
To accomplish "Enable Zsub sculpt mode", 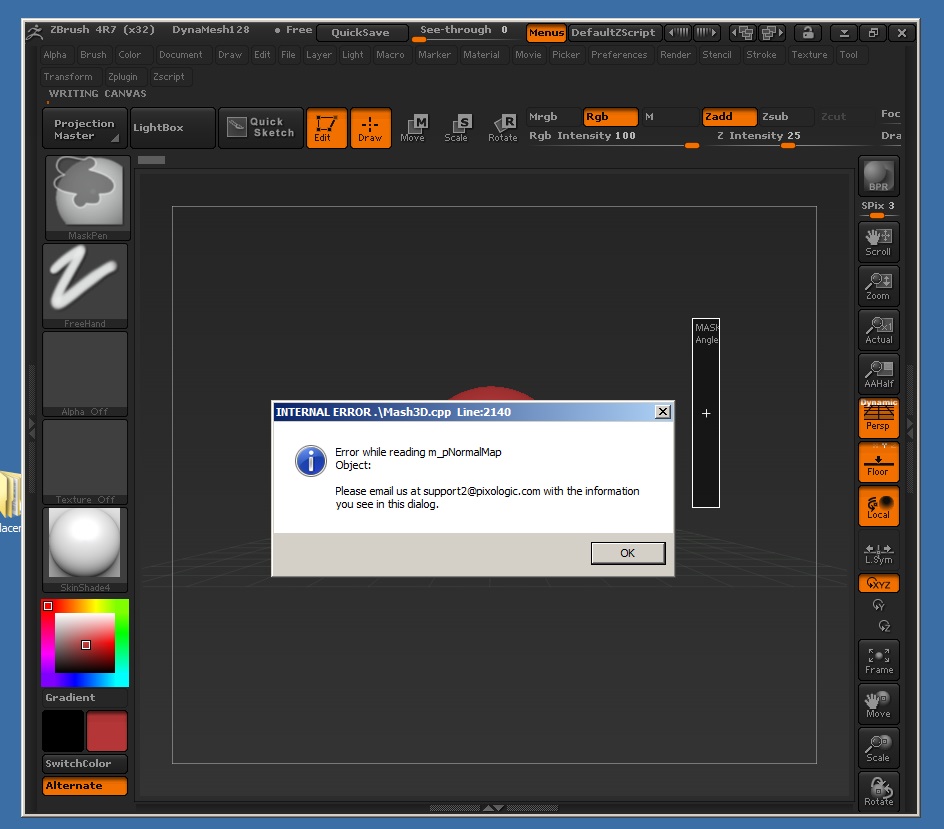I will click(x=787, y=117).
